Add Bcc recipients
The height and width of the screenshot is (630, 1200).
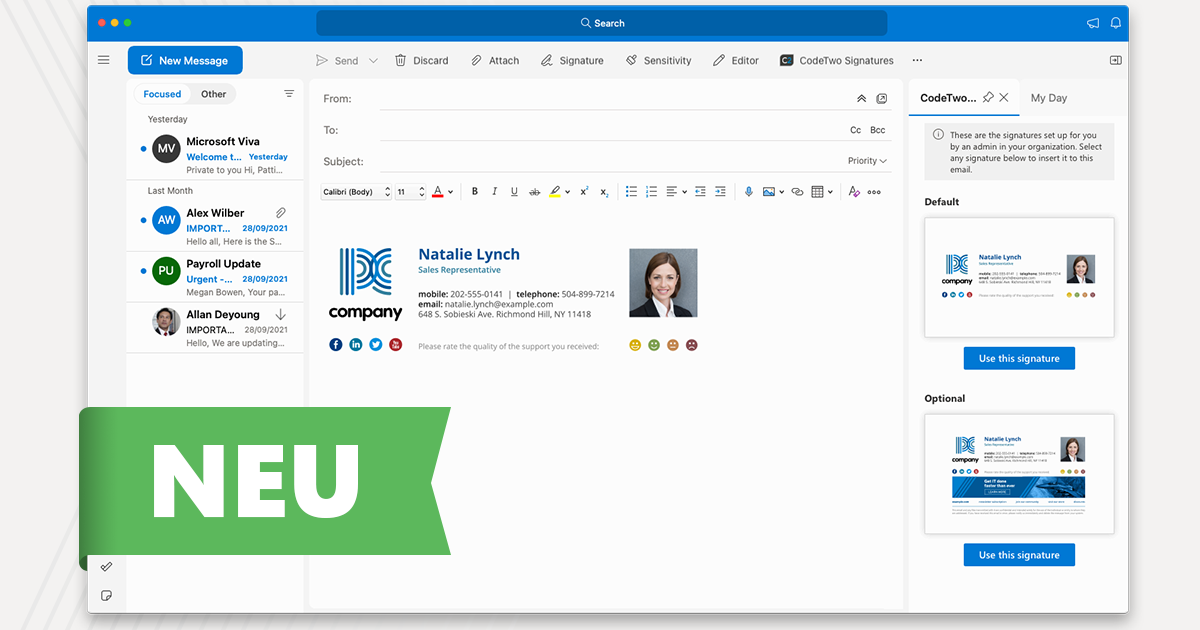[877, 130]
